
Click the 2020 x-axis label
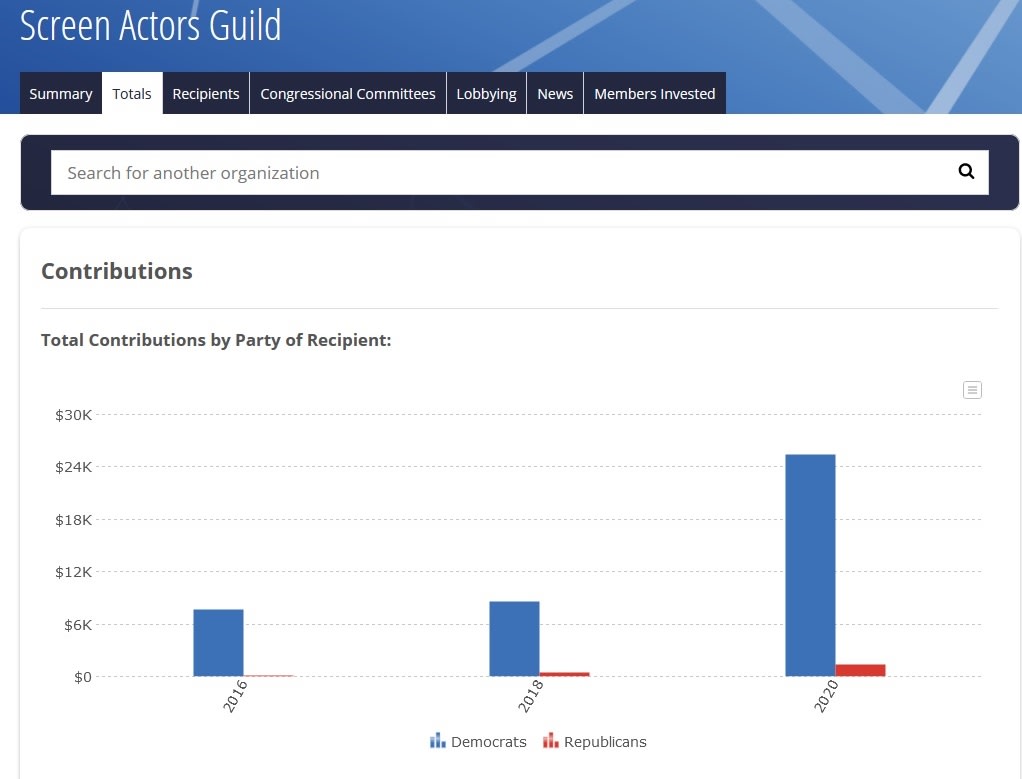coord(826,696)
